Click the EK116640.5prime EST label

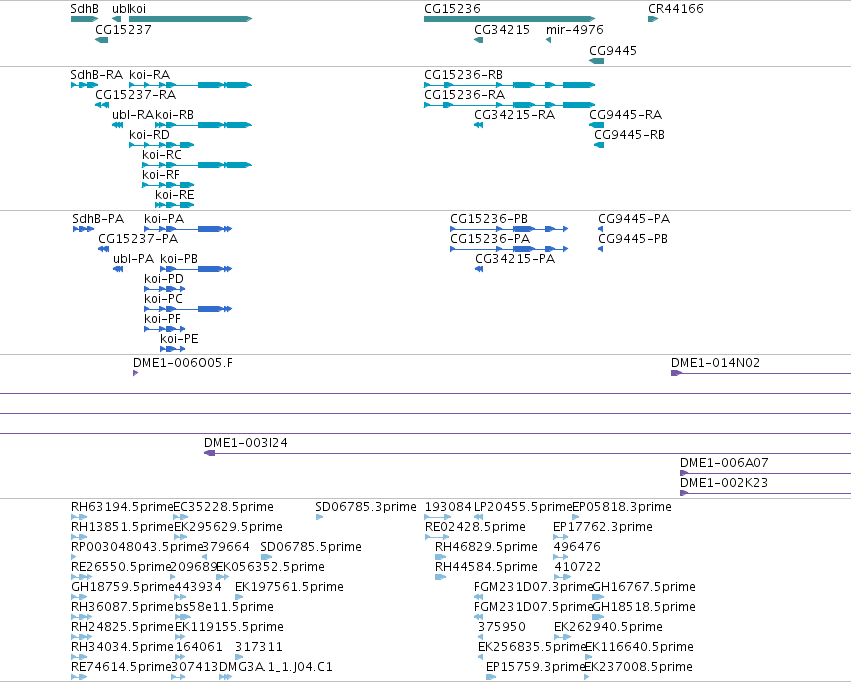[639, 648]
